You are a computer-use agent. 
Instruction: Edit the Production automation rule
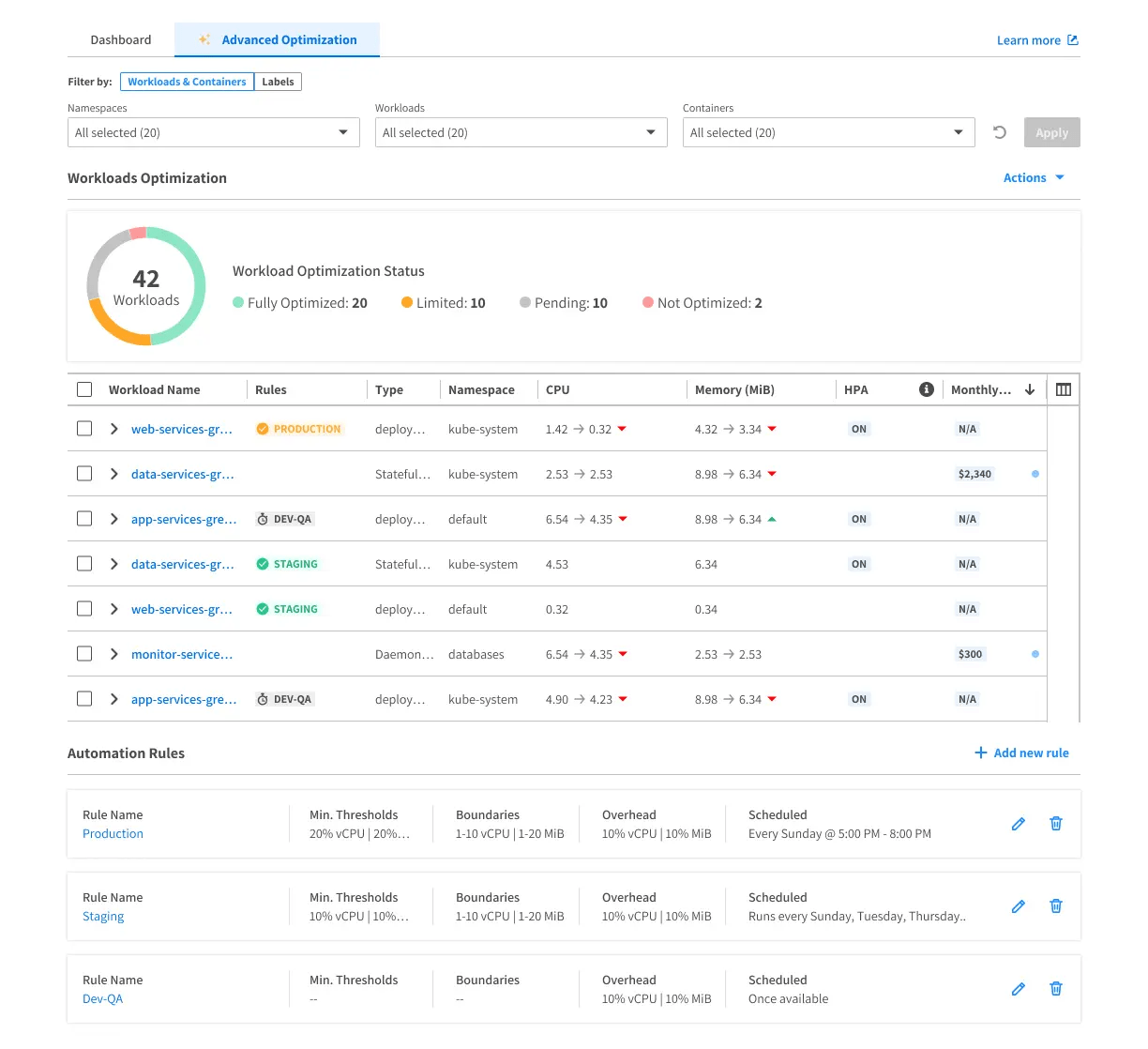(x=1018, y=824)
